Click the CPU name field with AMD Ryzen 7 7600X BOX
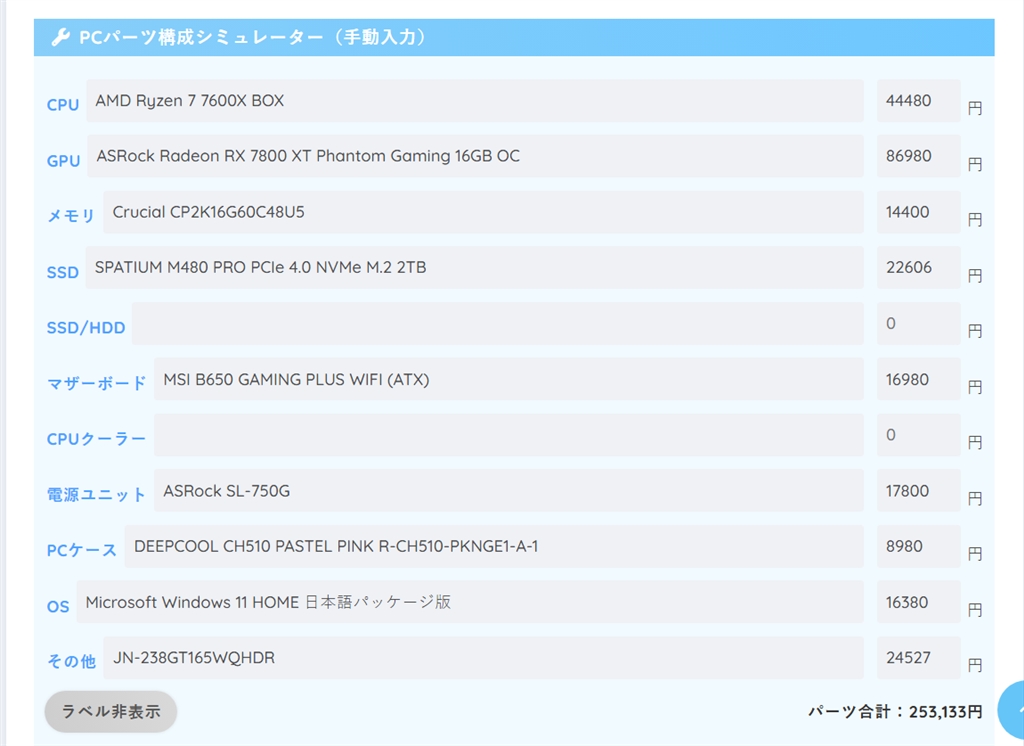 [x=475, y=101]
